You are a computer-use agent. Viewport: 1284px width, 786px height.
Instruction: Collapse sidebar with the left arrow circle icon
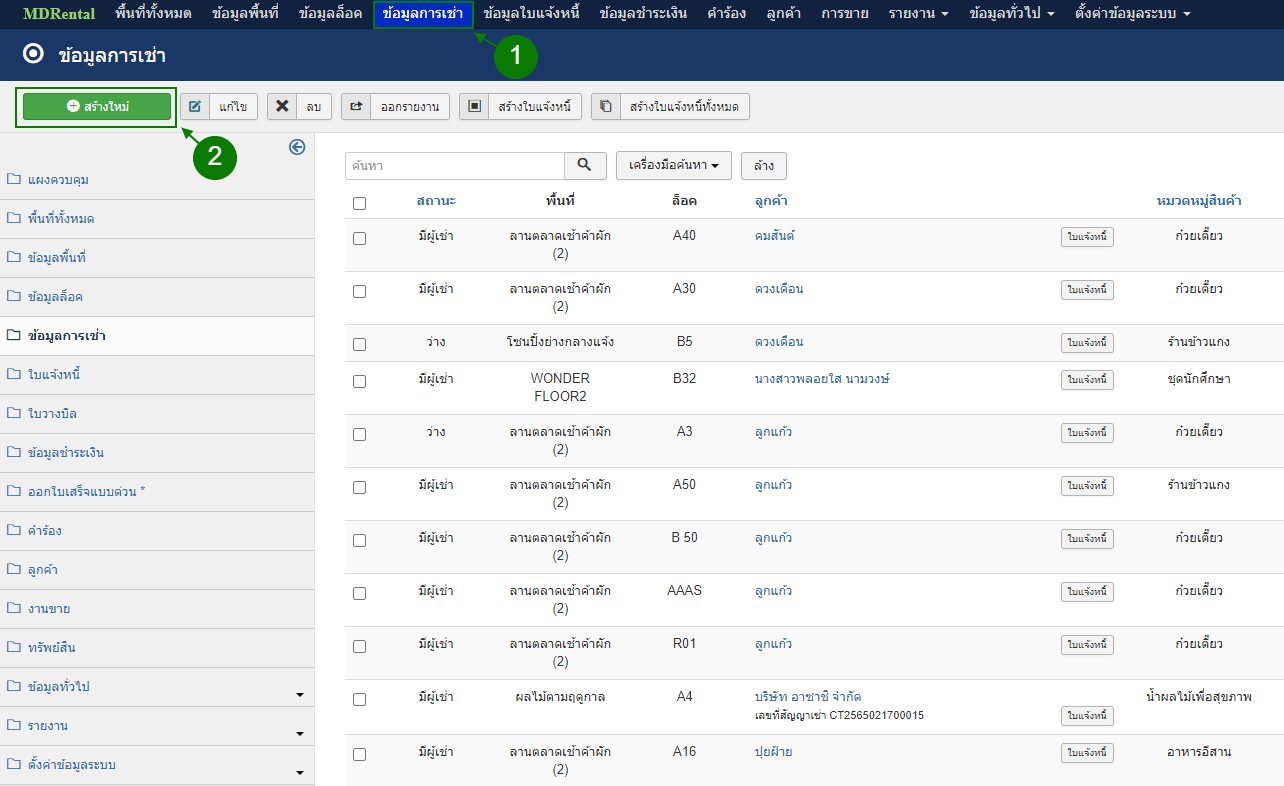(x=297, y=147)
